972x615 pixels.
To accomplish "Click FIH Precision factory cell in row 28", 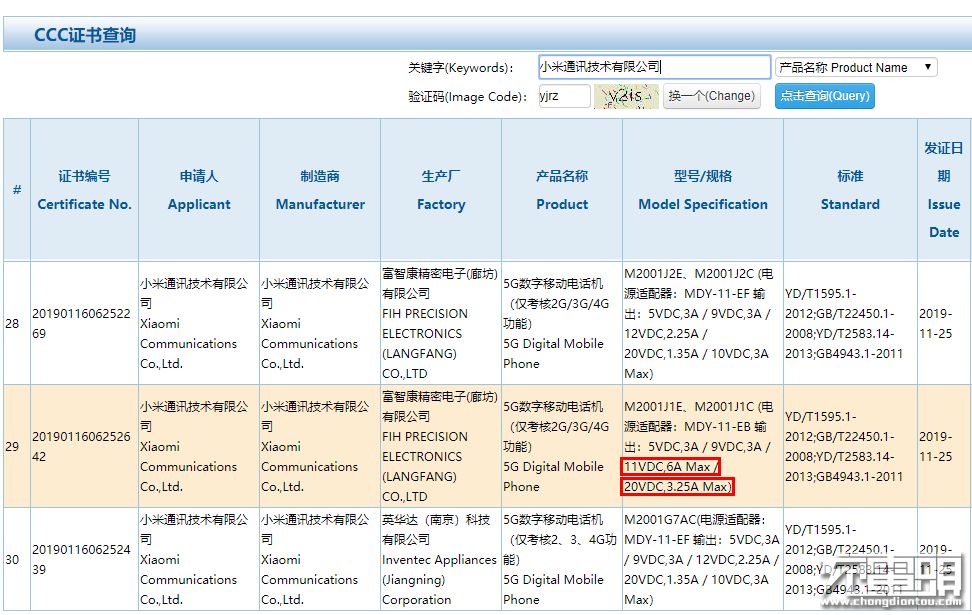I will [441, 324].
